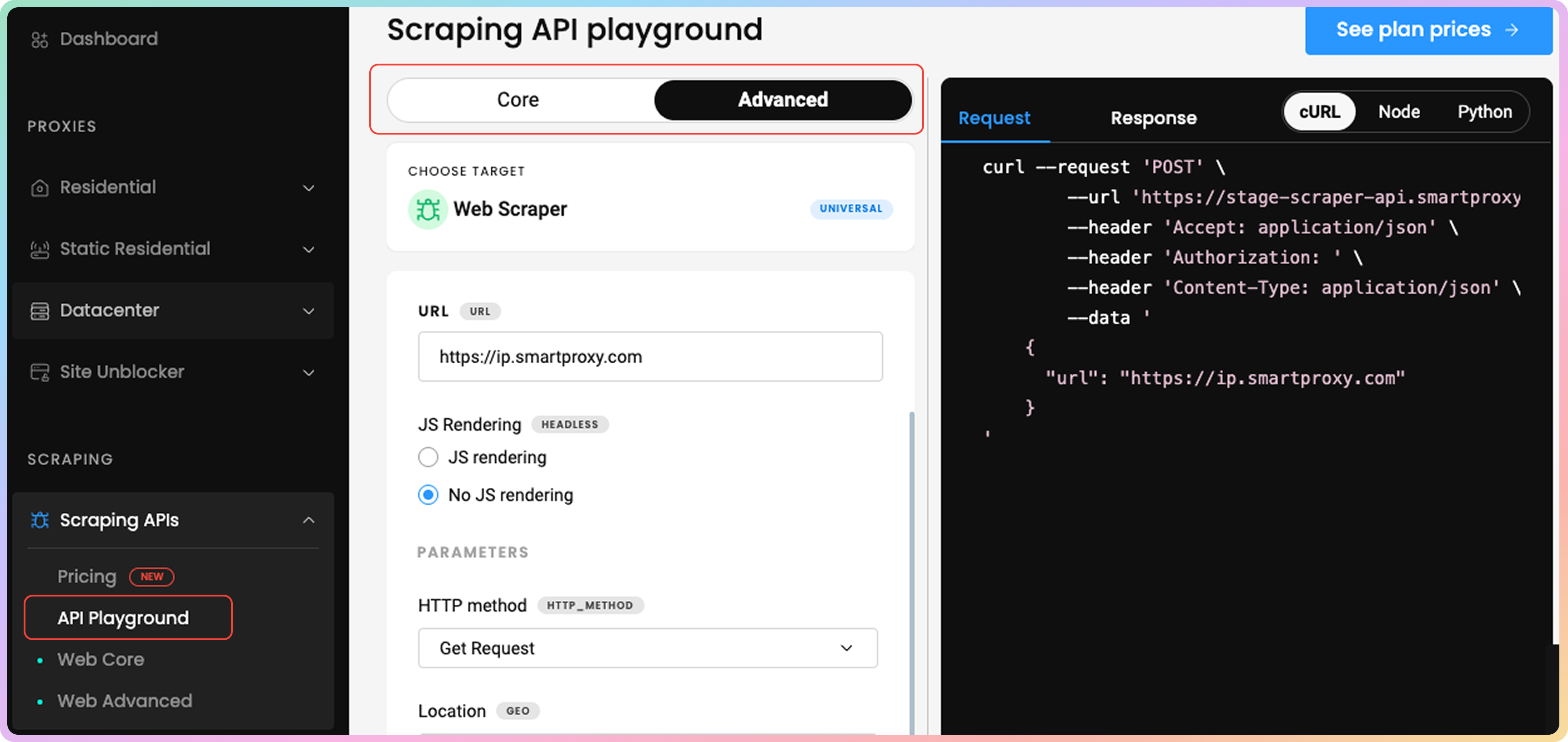
Task: Open the Web Advanced sidebar link
Action: pos(125,701)
